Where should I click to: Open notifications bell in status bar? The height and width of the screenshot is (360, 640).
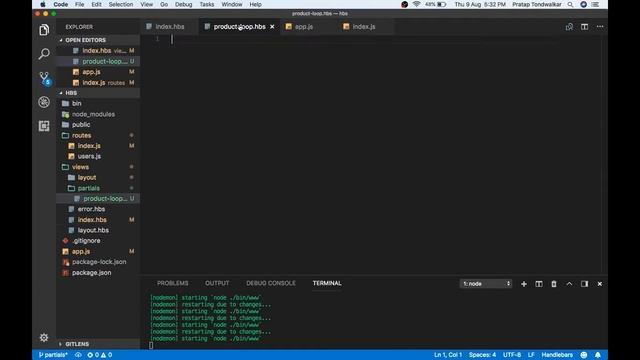[598, 355]
